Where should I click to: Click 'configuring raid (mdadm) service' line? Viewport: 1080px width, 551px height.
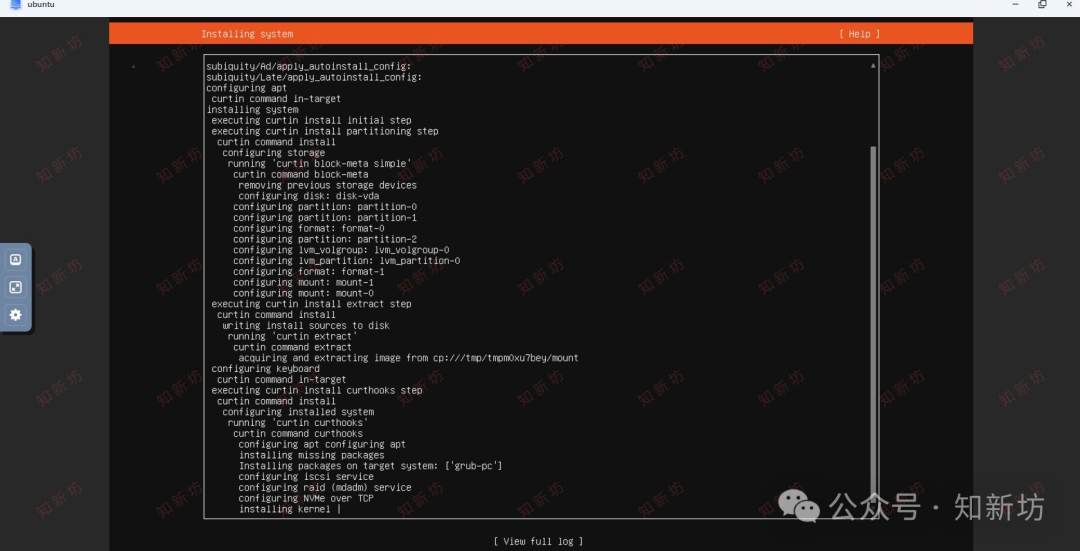pos(325,488)
